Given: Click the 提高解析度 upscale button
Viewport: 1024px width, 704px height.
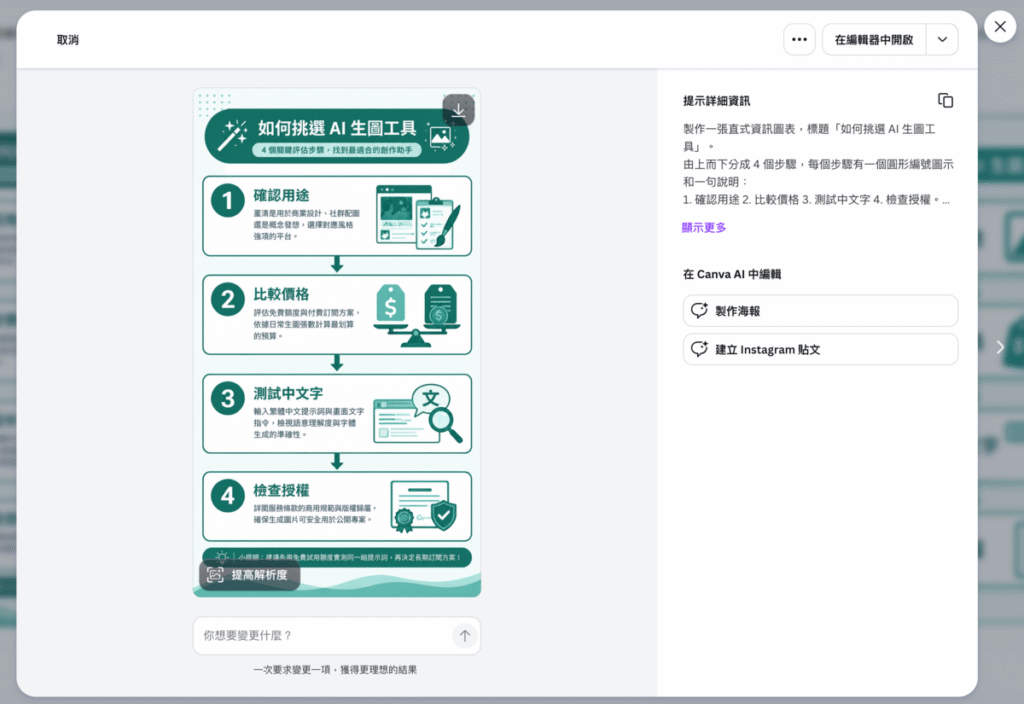Looking at the screenshot, I should [249, 575].
